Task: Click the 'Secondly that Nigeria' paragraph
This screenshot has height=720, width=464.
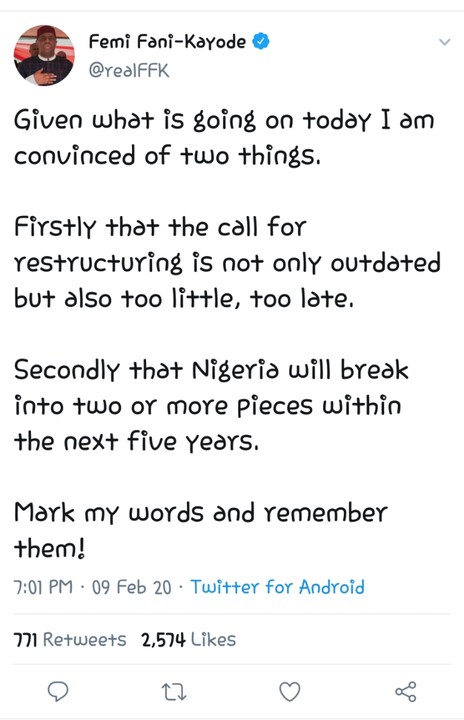Action: (x=211, y=405)
